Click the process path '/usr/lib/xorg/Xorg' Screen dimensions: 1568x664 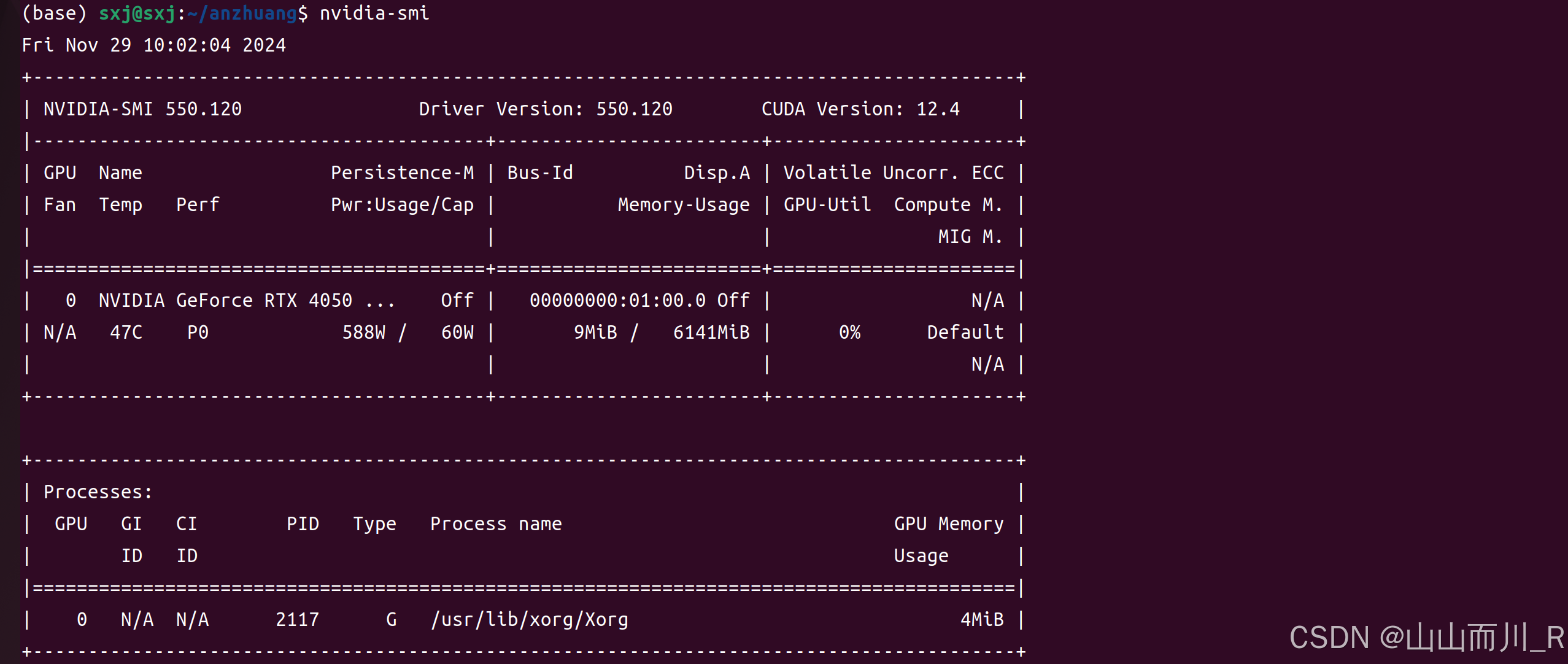(529, 619)
